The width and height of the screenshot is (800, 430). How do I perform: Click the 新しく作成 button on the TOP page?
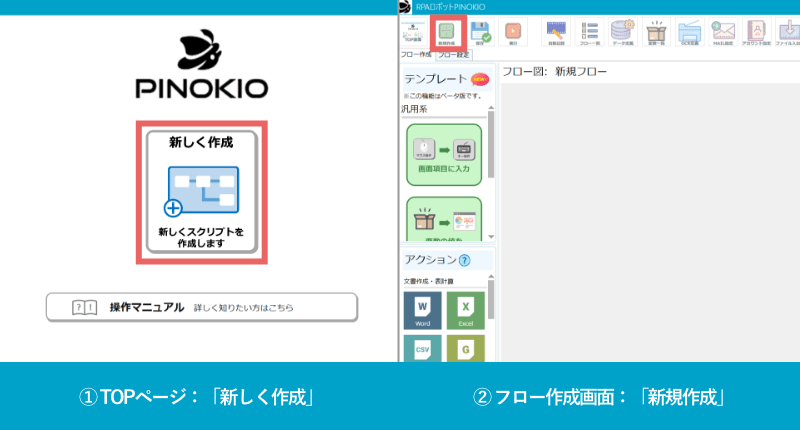click(202, 192)
